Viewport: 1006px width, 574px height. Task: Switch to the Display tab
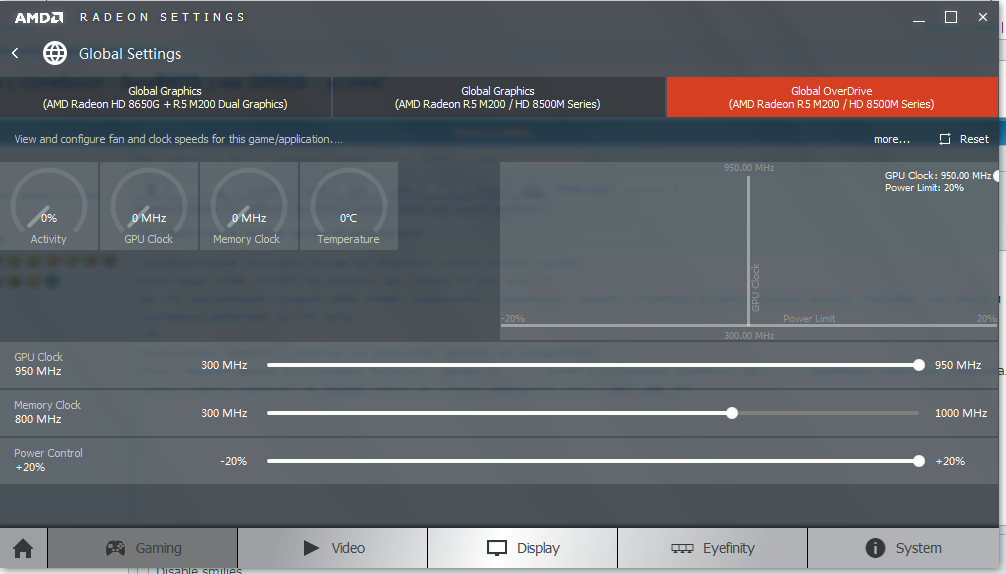point(522,548)
